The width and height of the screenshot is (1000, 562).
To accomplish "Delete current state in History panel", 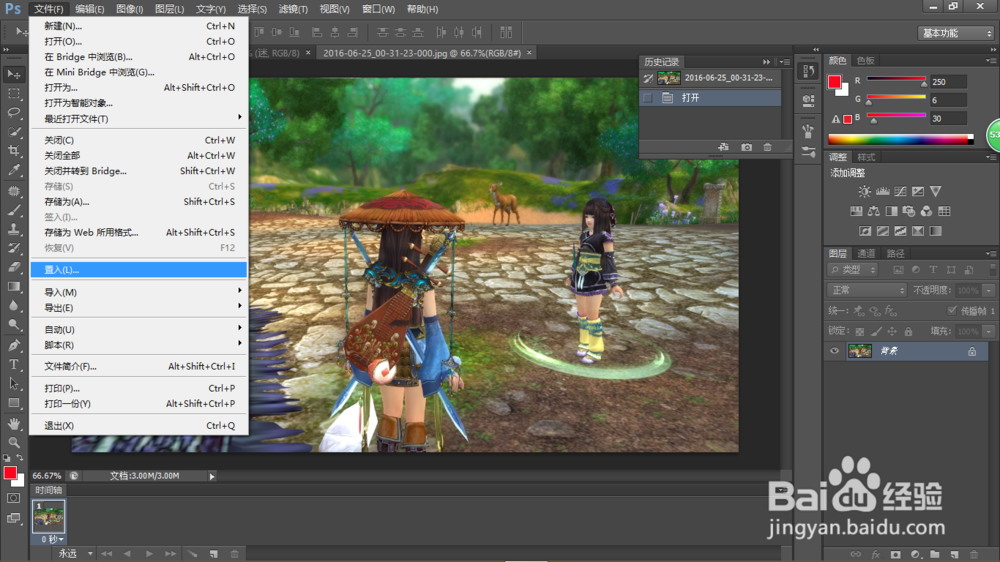I will point(767,147).
